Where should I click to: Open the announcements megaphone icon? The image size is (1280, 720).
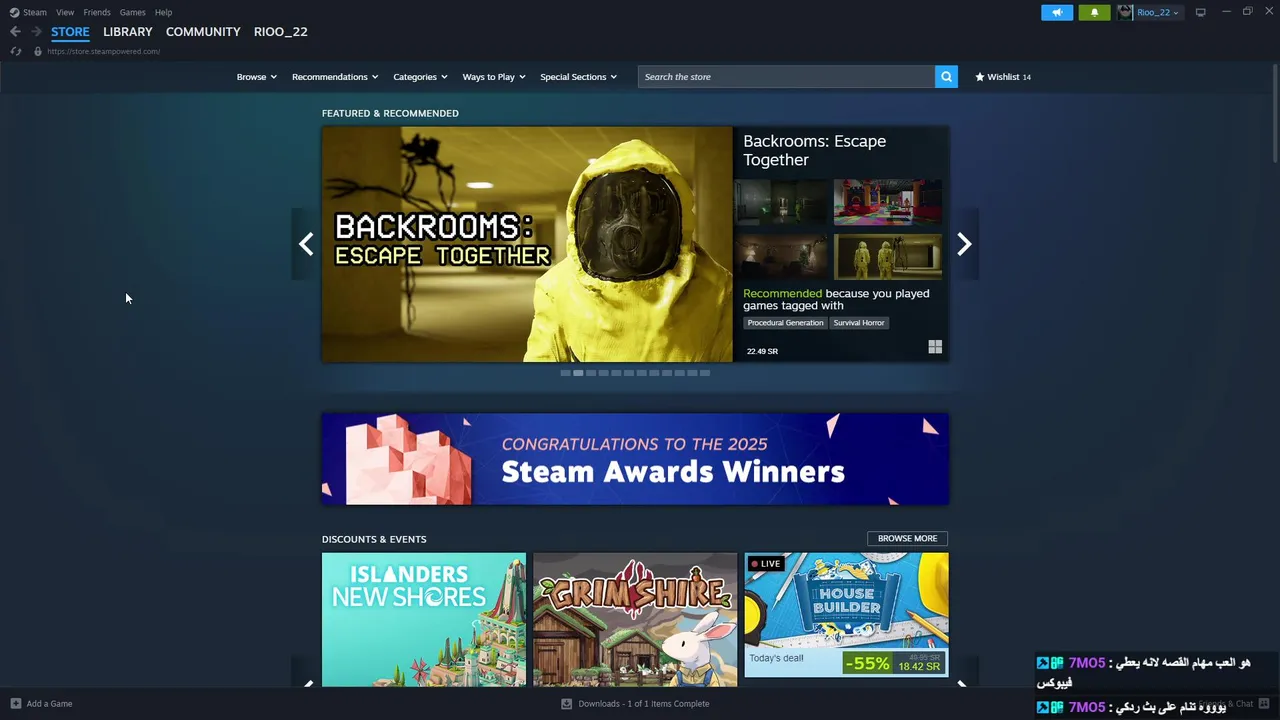tap(1057, 12)
